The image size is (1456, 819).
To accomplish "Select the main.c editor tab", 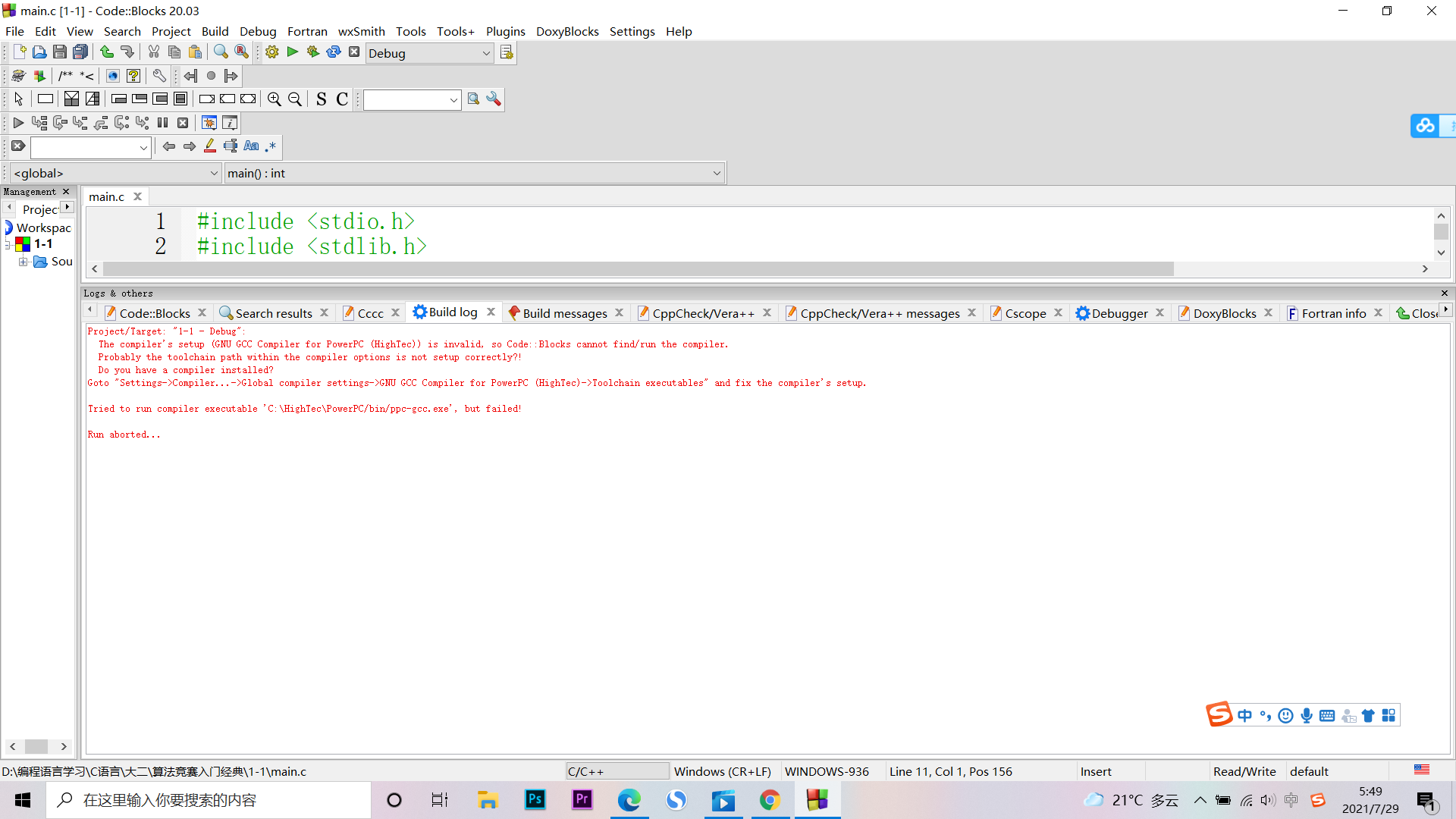I will tap(106, 196).
